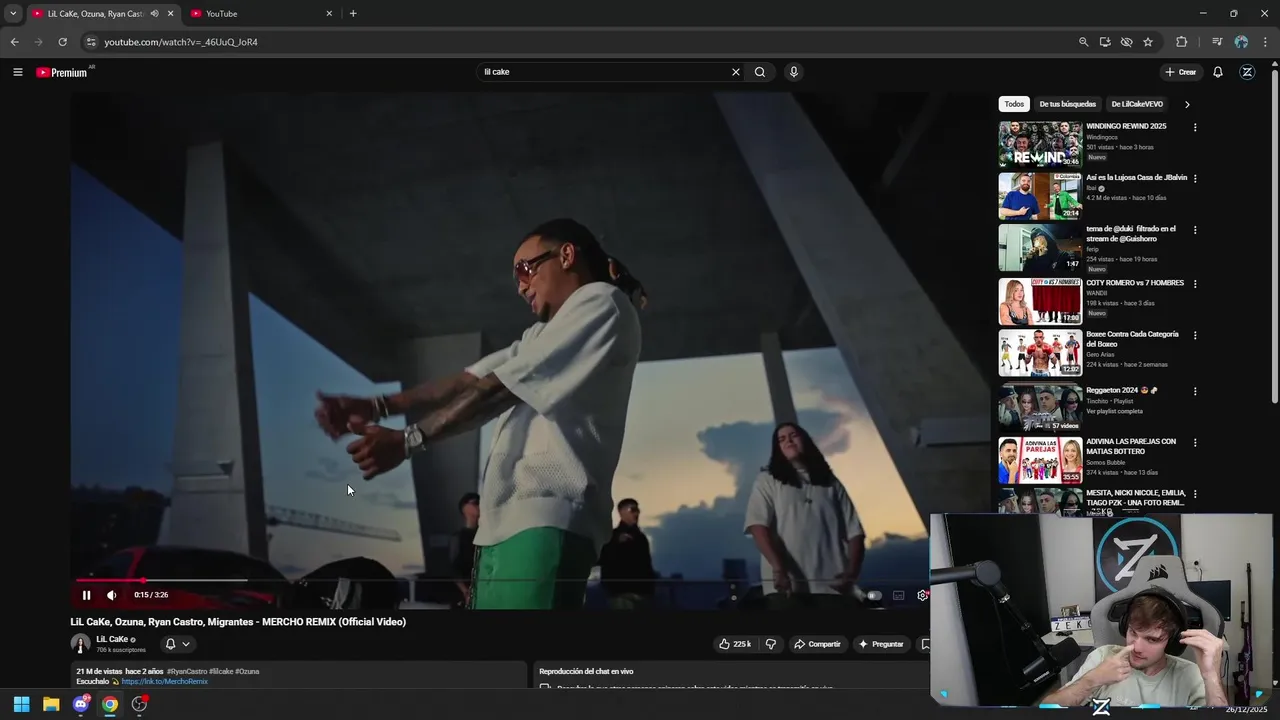Viewport: 1280px width, 720px height.
Task: Click the crossed-out eye icon in the address bar
Action: click(1126, 42)
